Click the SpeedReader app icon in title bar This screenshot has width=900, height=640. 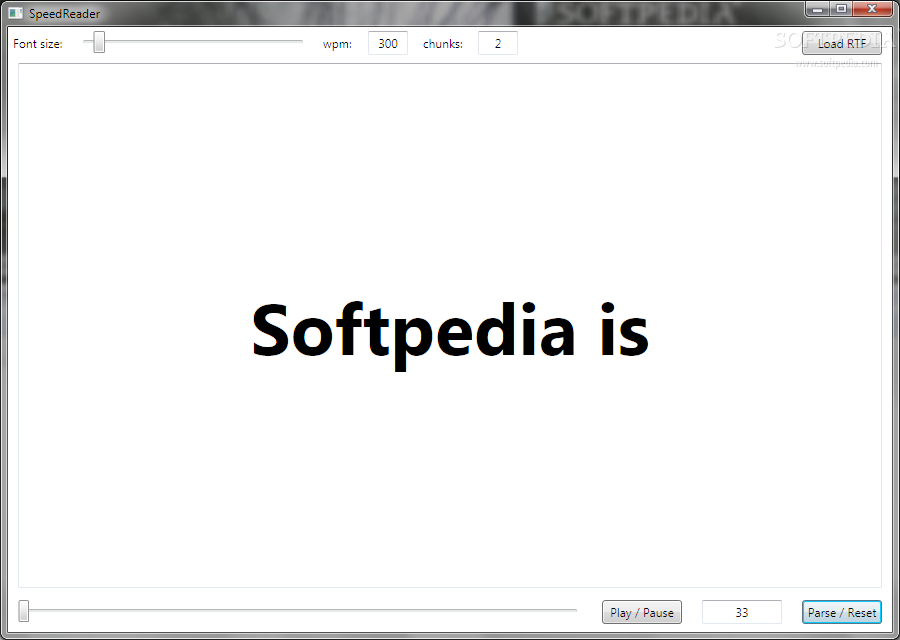15,13
